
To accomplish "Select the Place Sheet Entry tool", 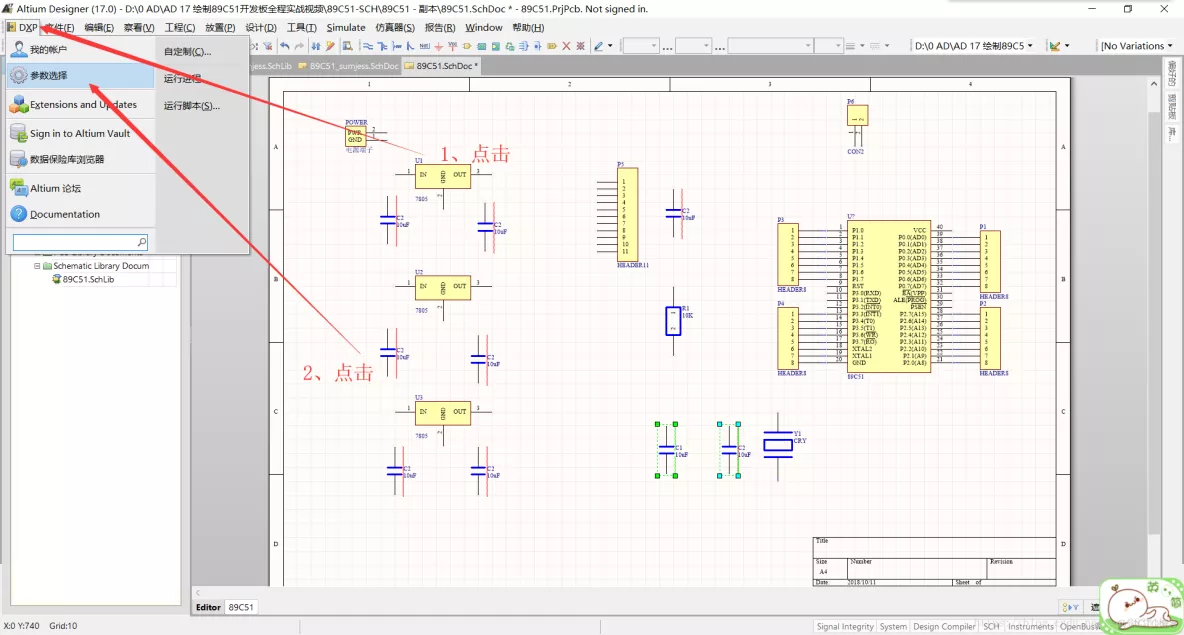I will coord(495,46).
